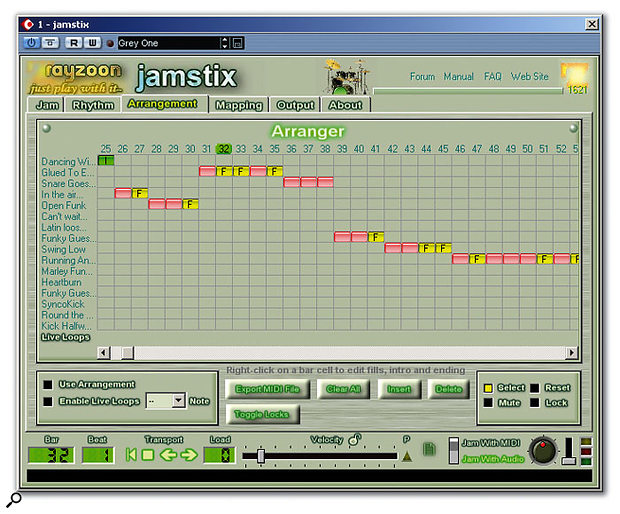The height and width of the screenshot is (514, 620).
Task: Open the preset file manager icon
Action: click(x=237, y=43)
